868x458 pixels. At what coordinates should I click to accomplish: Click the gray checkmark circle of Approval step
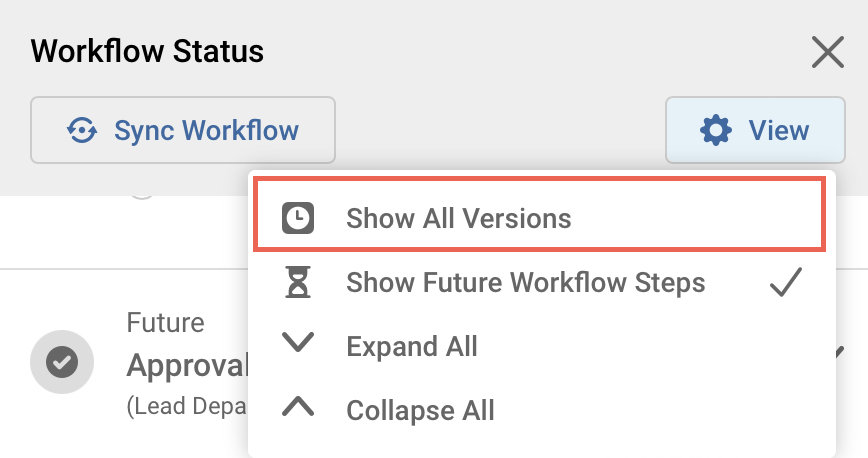tap(62, 362)
